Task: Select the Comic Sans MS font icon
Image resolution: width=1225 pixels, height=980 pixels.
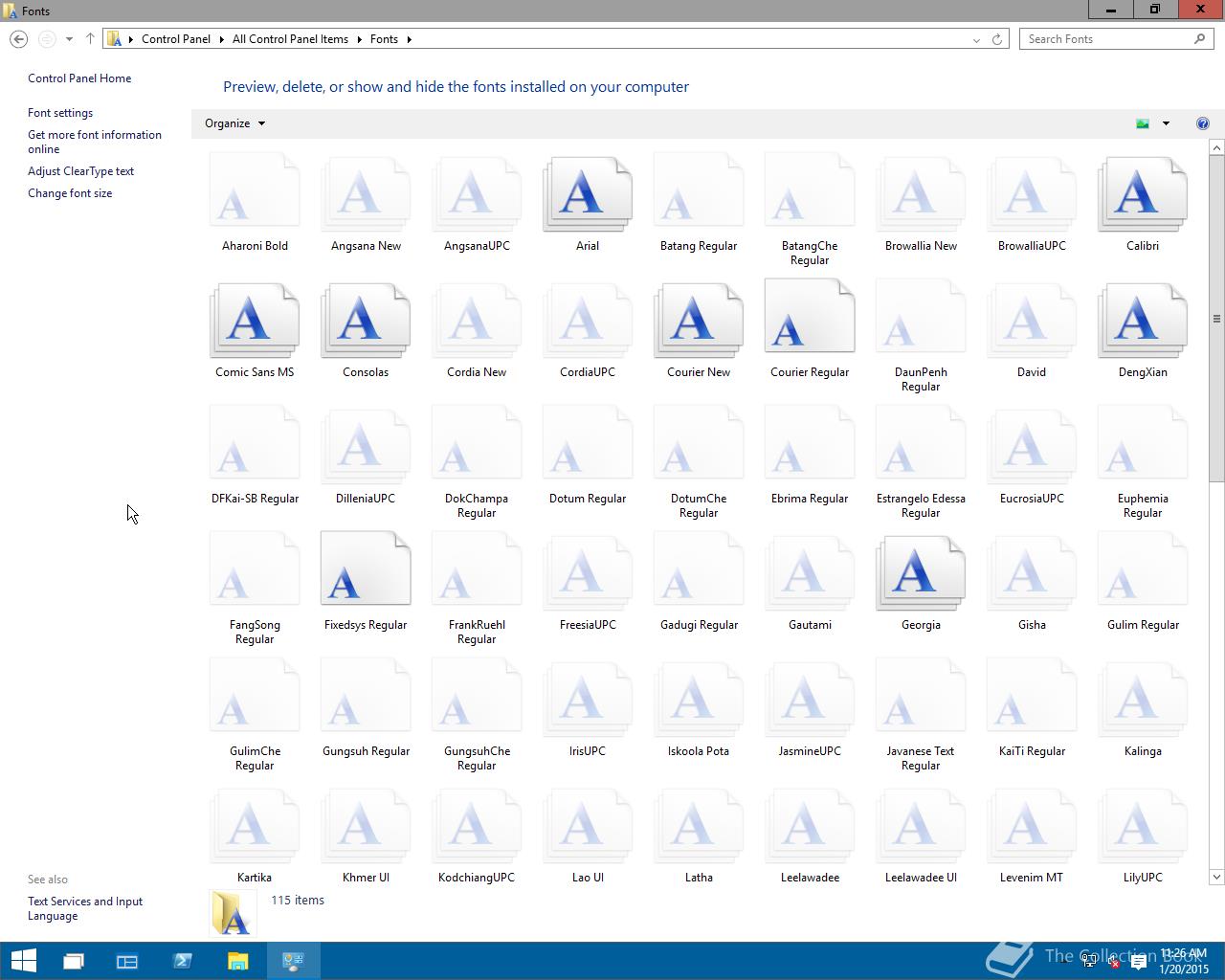Action: click(x=255, y=321)
